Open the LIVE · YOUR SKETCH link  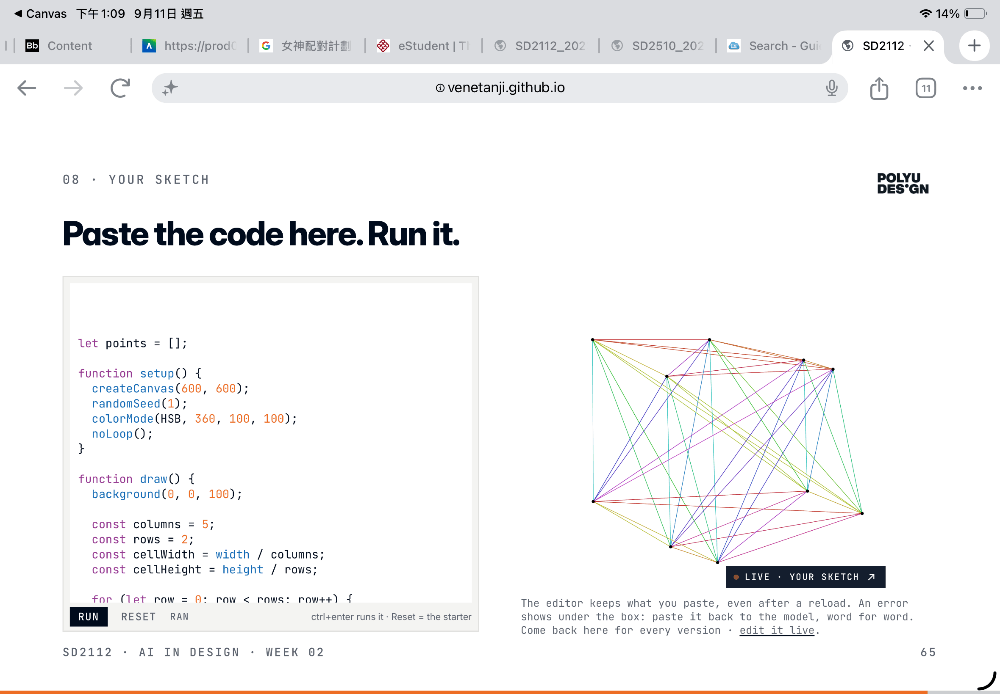click(x=805, y=577)
